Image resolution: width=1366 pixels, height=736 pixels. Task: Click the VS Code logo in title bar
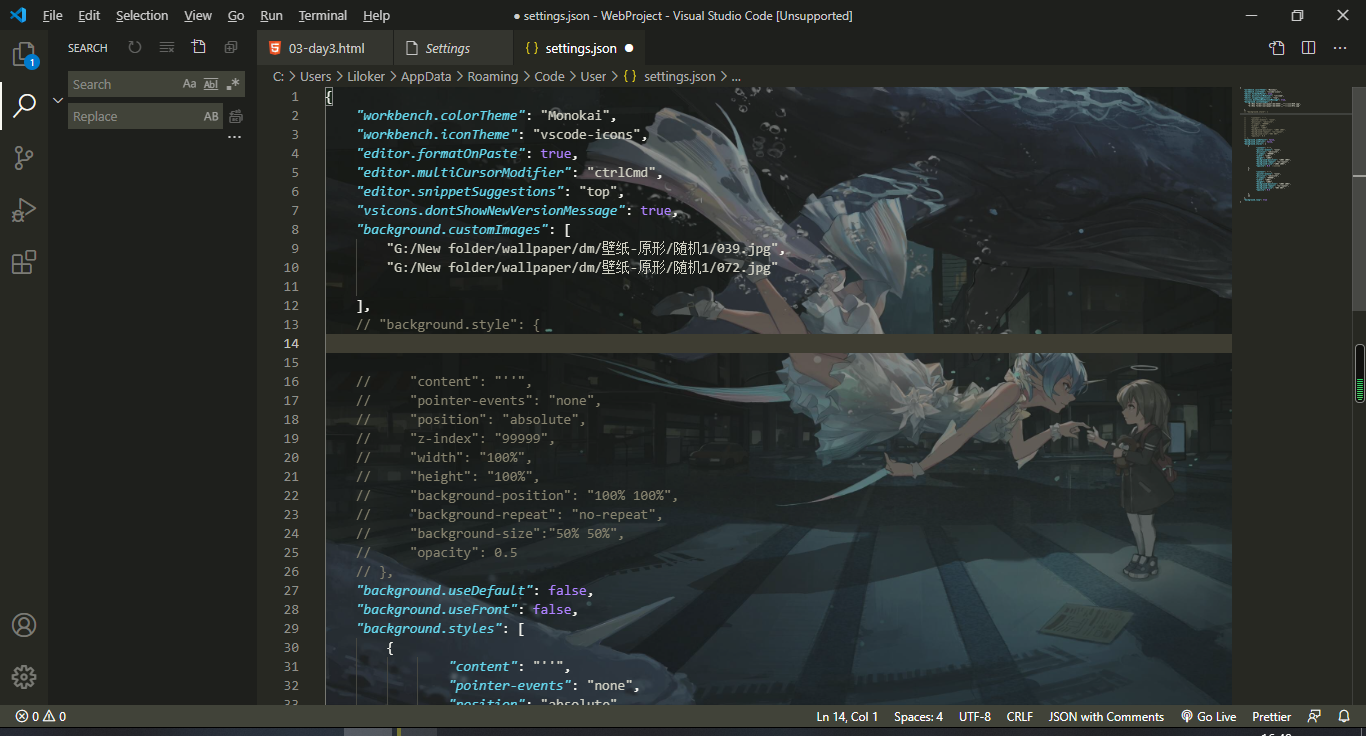click(x=18, y=15)
